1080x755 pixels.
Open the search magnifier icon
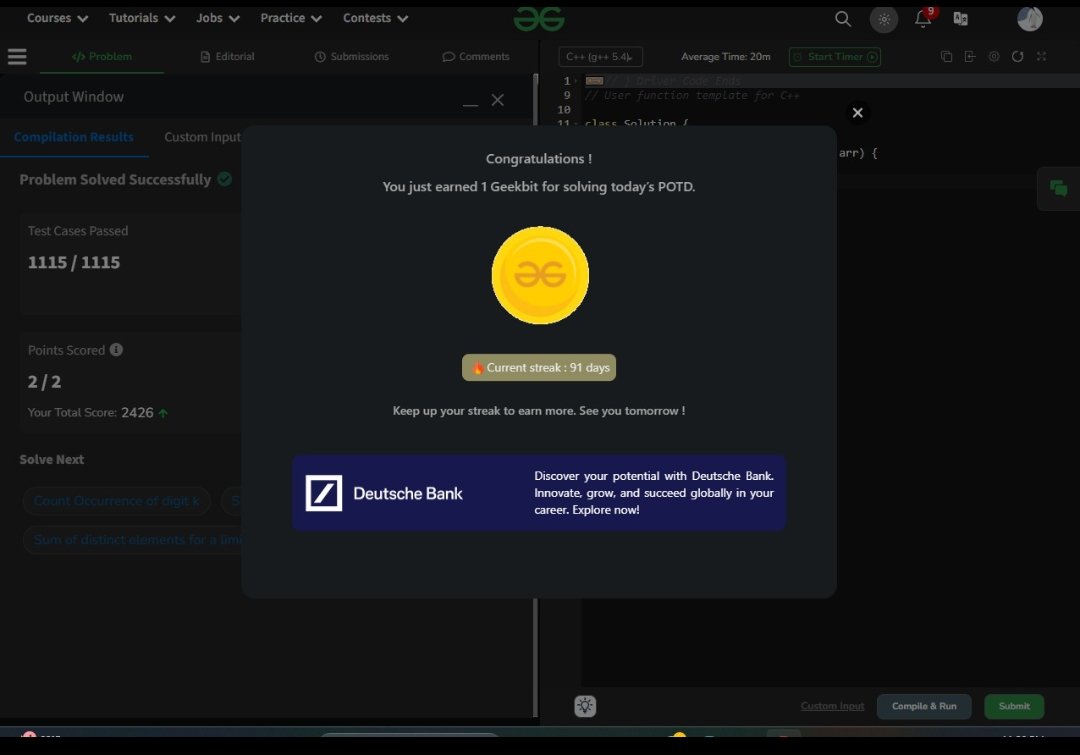point(842,19)
